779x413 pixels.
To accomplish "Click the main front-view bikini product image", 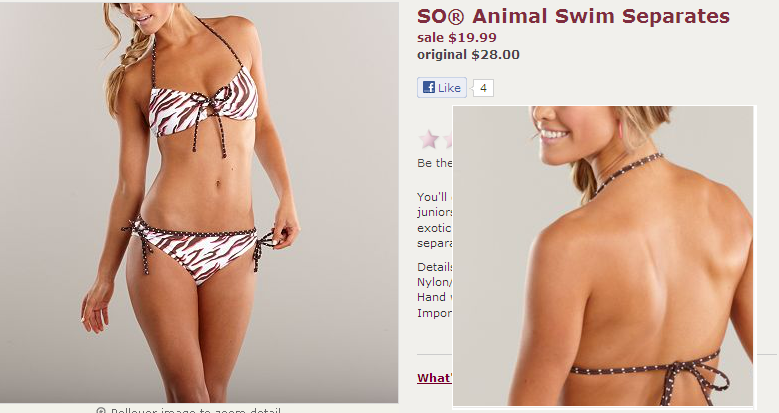I will click(199, 203).
